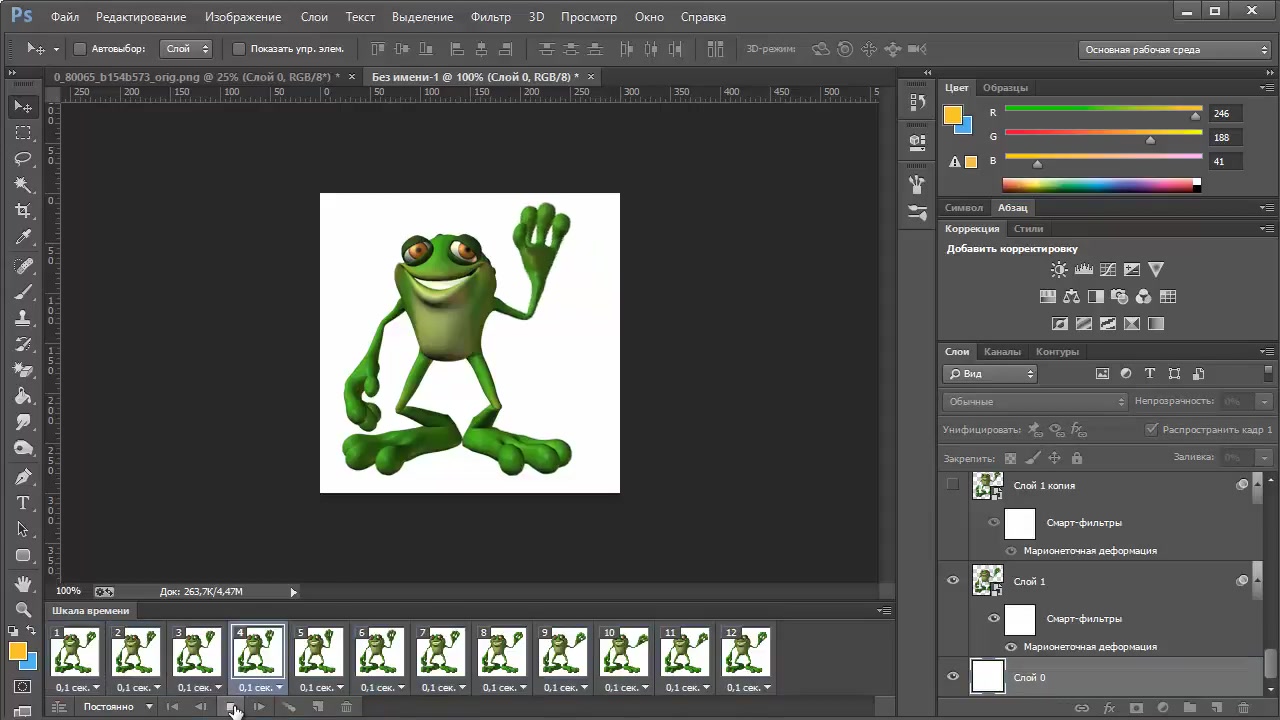The width and height of the screenshot is (1280, 720).
Task: Select the Horizontal Type tool
Action: click(23, 503)
